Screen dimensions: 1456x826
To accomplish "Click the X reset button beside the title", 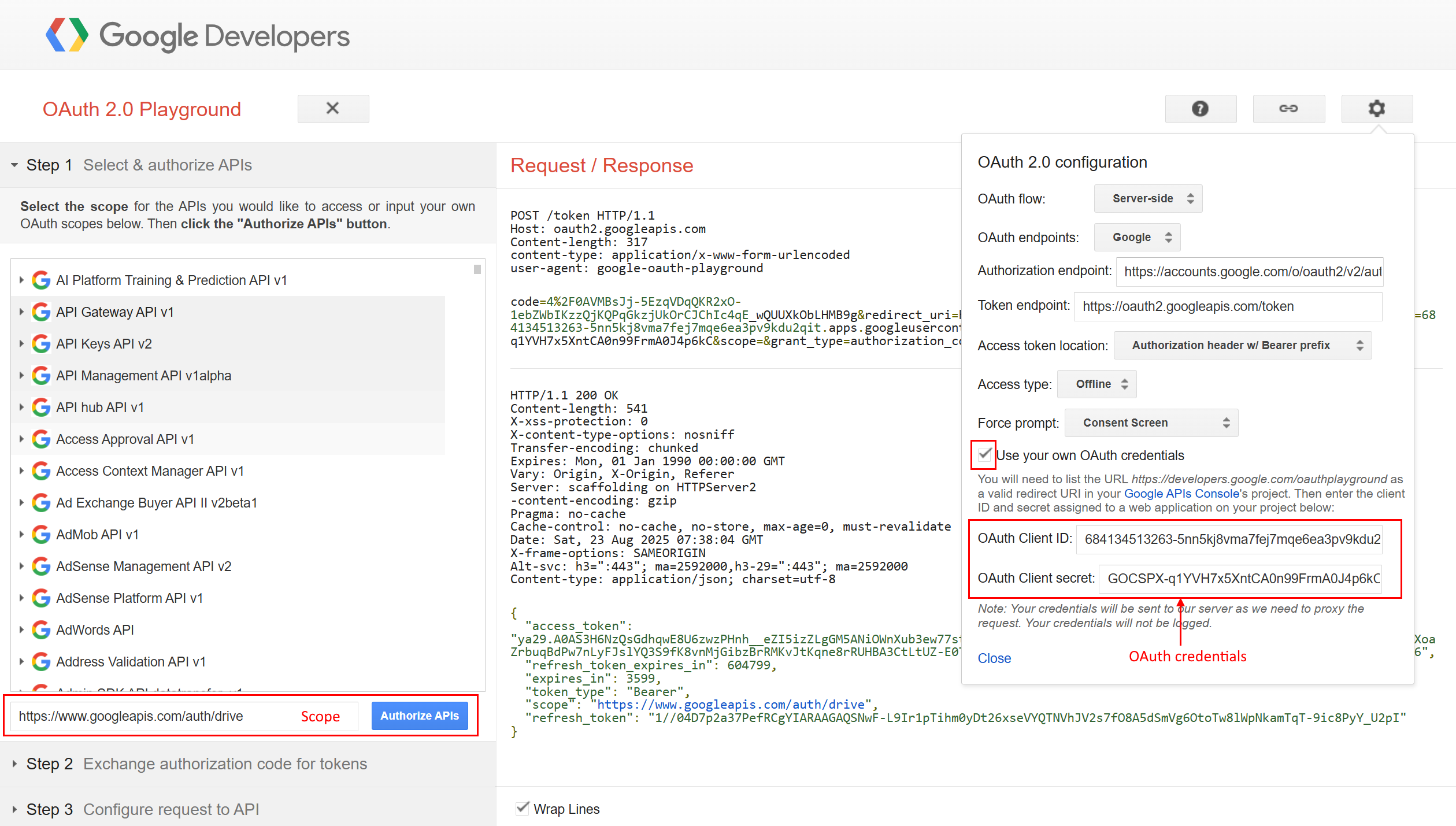I will [333, 109].
